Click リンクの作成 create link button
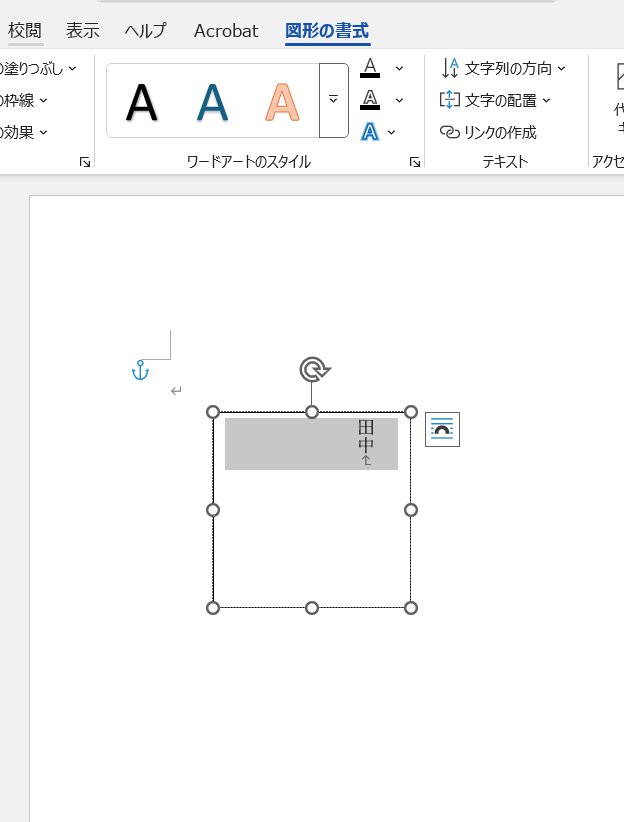Screen dimensions: 624x822 tap(489, 132)
